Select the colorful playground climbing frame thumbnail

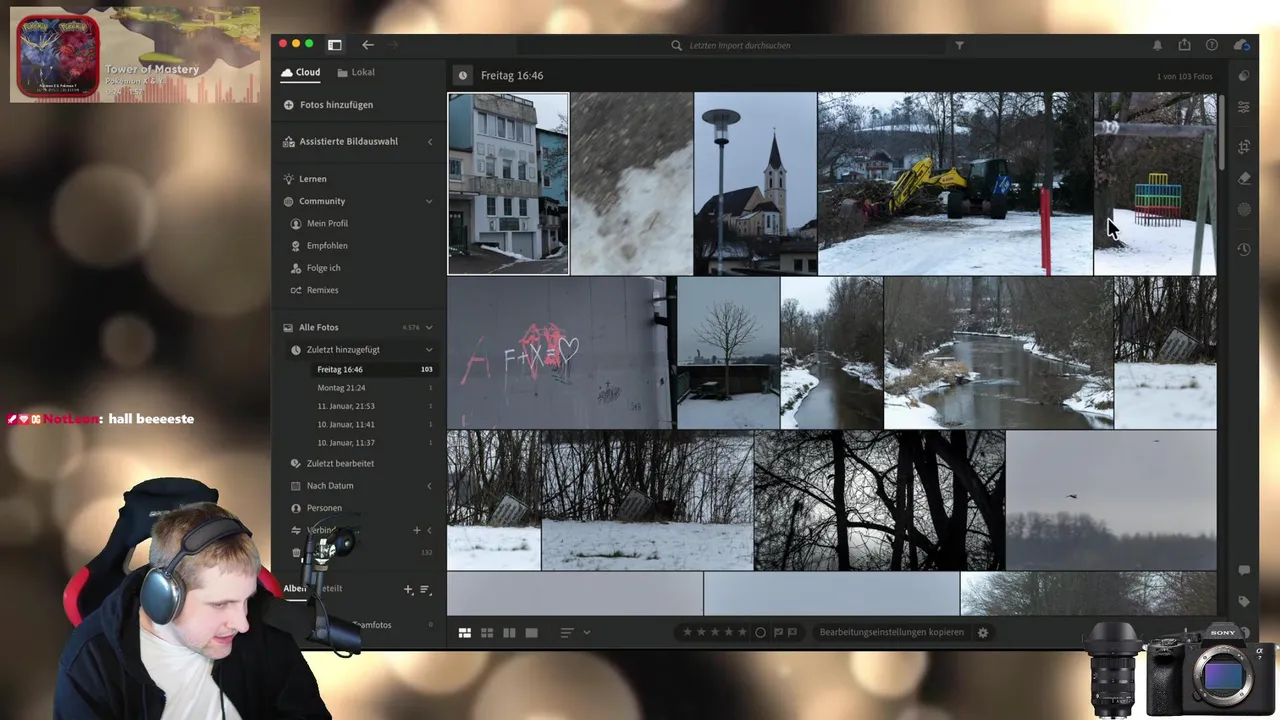click(1155, 184)
